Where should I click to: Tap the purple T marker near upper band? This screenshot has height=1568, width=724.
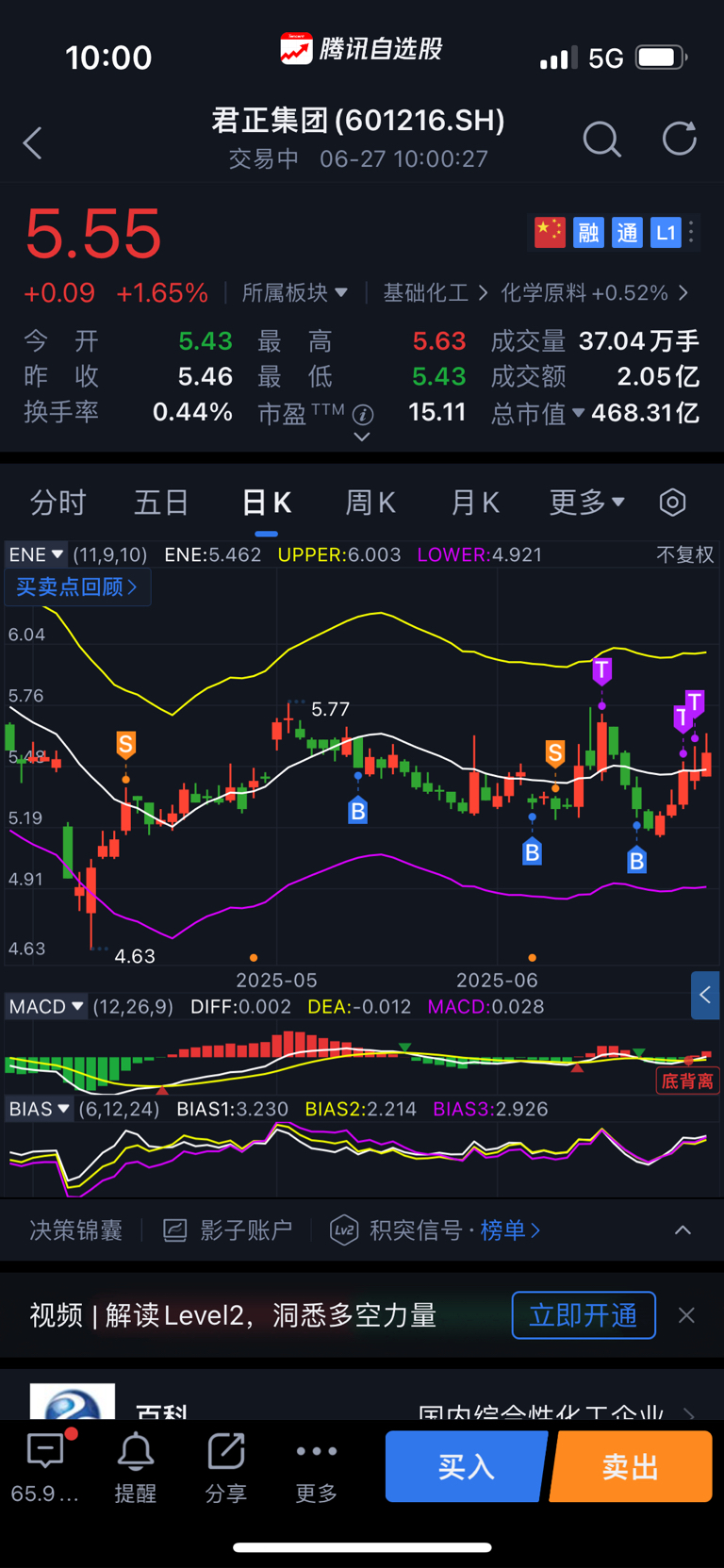[x=601, y=670]
